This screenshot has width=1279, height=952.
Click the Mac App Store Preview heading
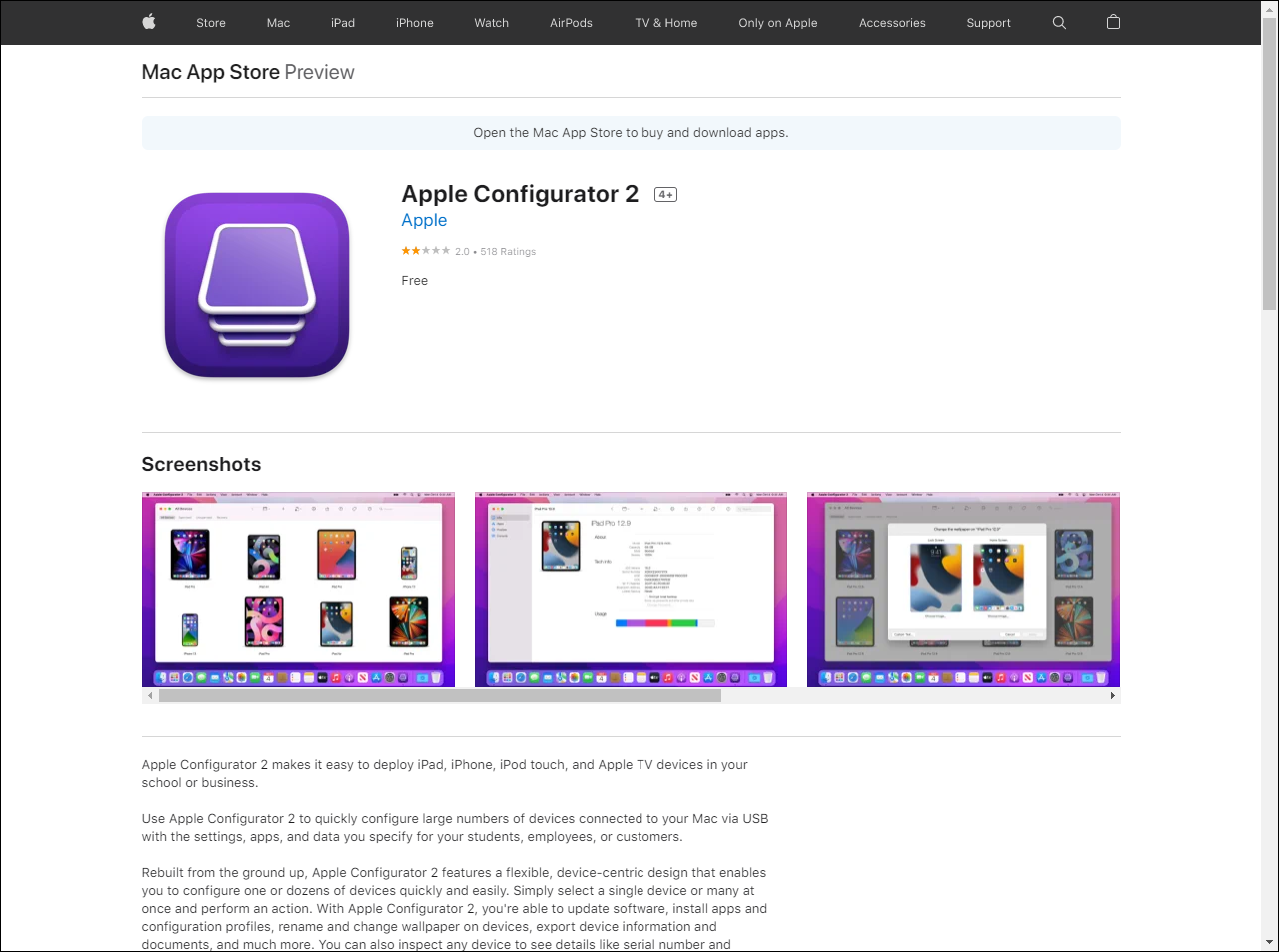point(248,72)
